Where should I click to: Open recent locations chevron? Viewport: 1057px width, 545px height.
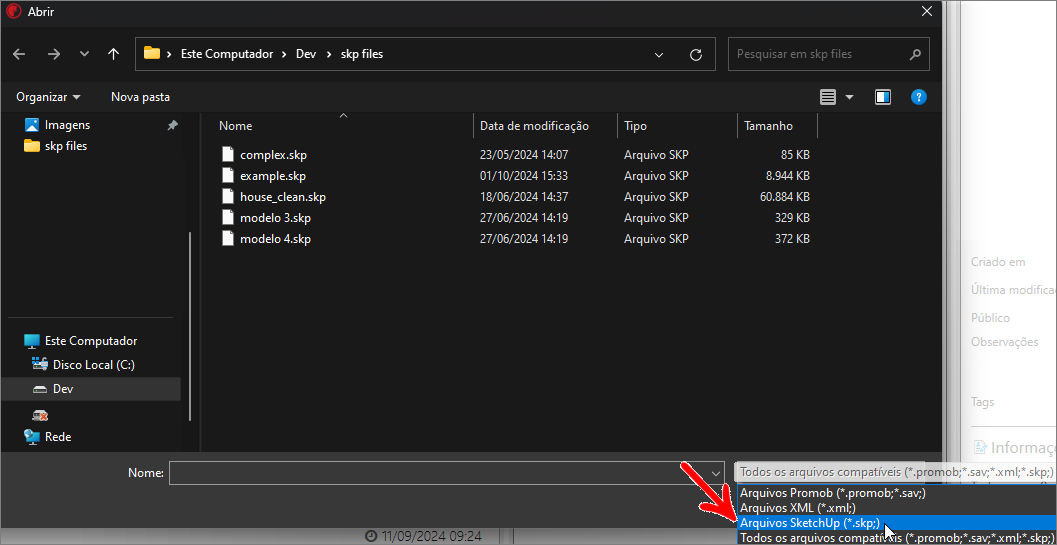[x=84, y=55]
